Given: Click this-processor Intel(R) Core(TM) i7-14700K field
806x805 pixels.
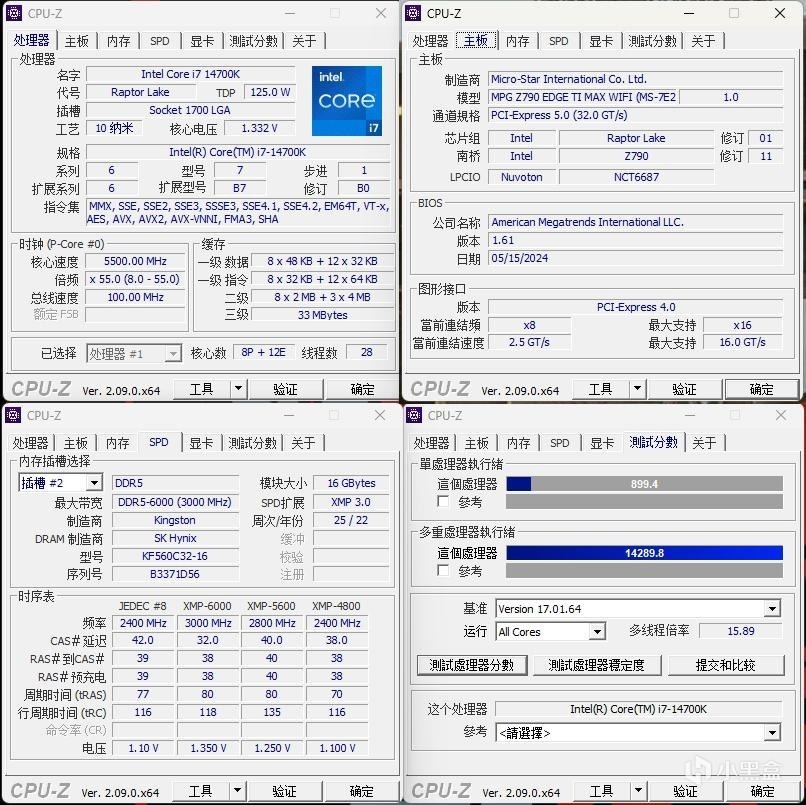Looking at the screenshot, I should pyautogui.click(x=638, y=709).
